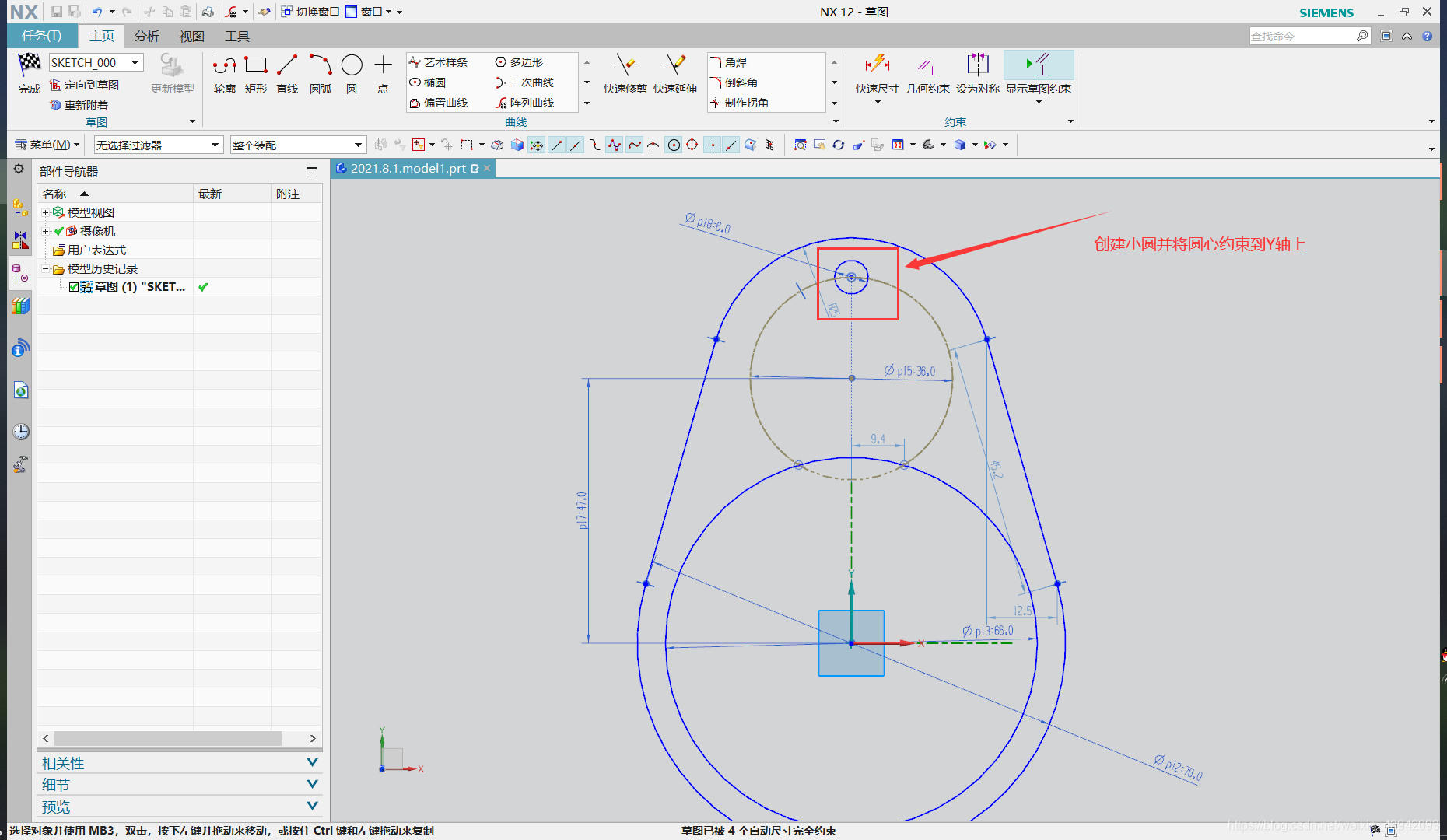Select the Fillet (角焊) tool

729,62
